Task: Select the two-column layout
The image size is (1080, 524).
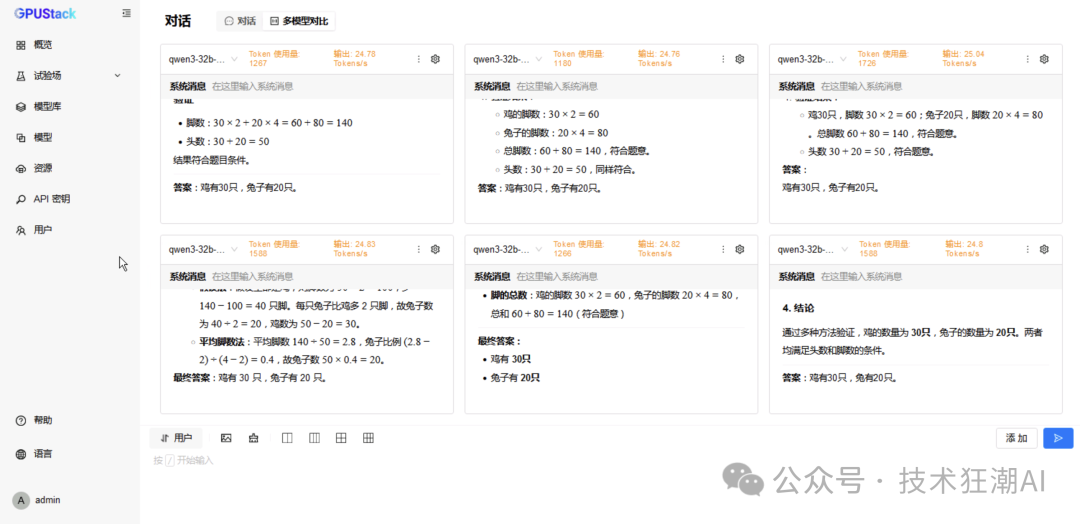Action: click(288, 438)
